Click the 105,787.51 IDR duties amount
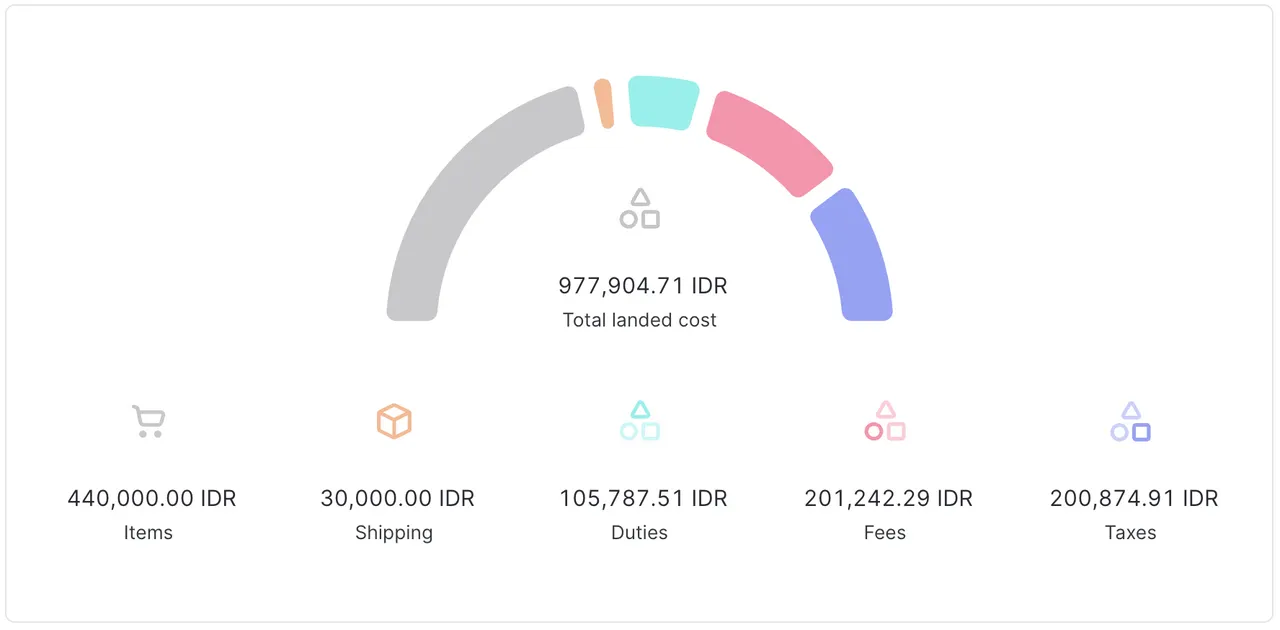Image resolution: width=1280 pixels, height=630 pixels. (643, 498)
